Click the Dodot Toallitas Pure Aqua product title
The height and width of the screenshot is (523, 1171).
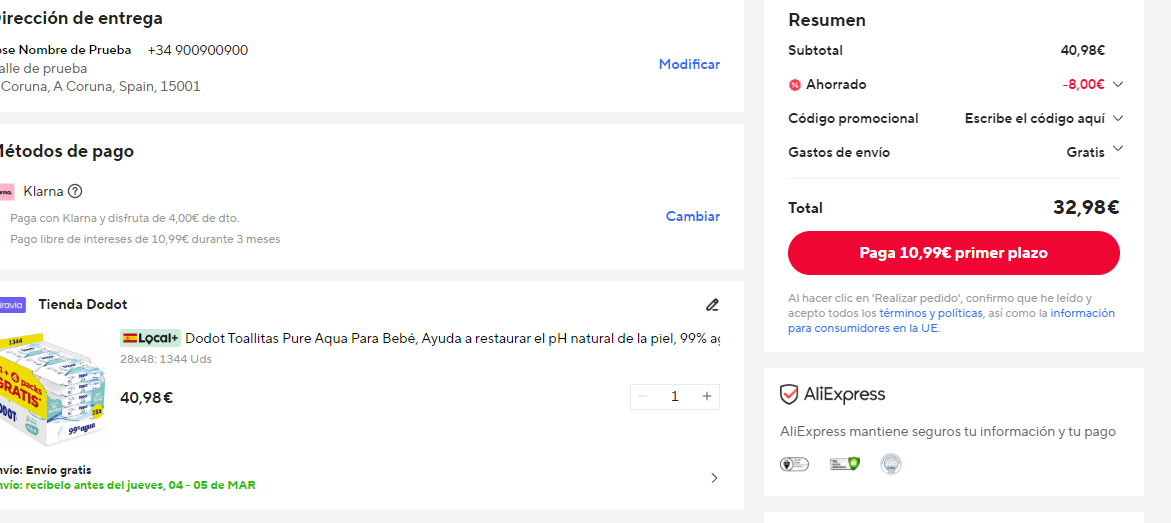pos(453,338)
